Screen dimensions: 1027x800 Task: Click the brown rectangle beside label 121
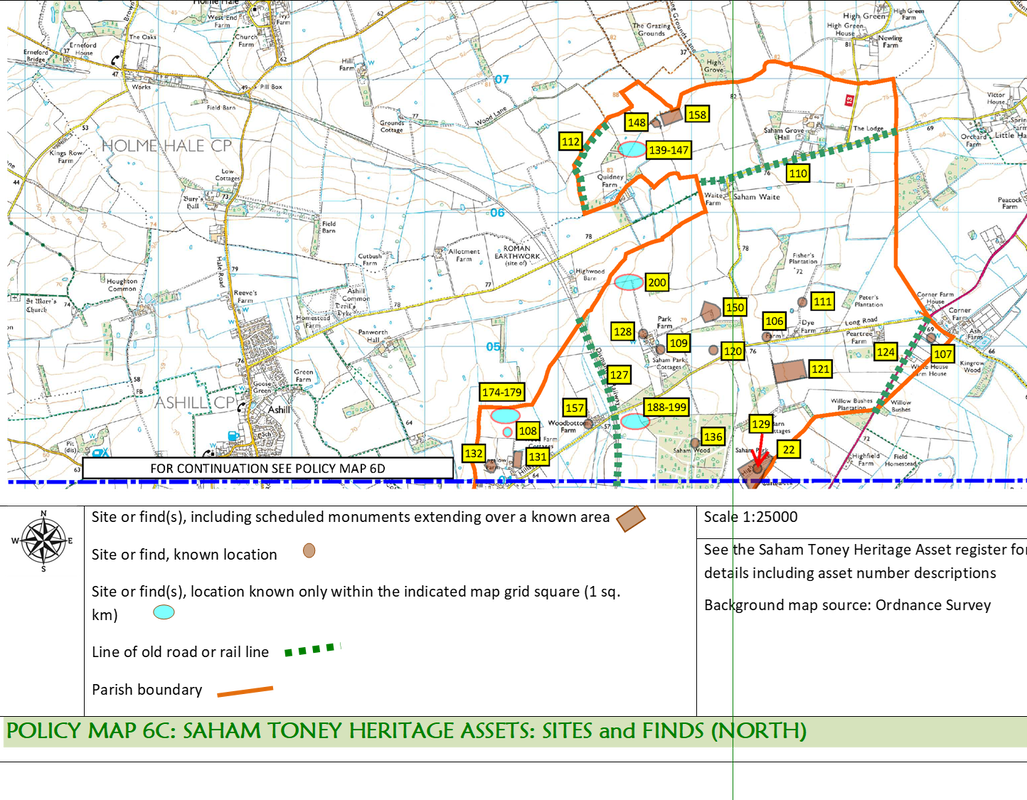click(x=789, y=371)
